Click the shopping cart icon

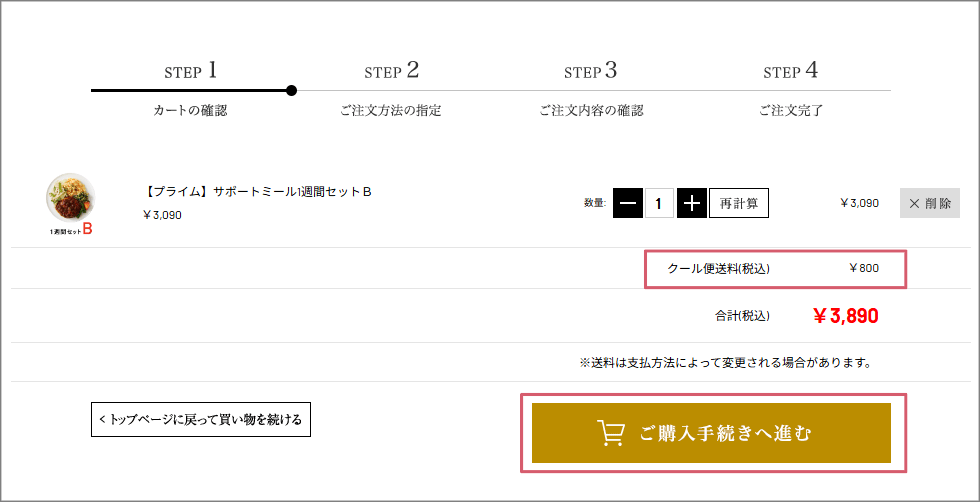[610, 433]
